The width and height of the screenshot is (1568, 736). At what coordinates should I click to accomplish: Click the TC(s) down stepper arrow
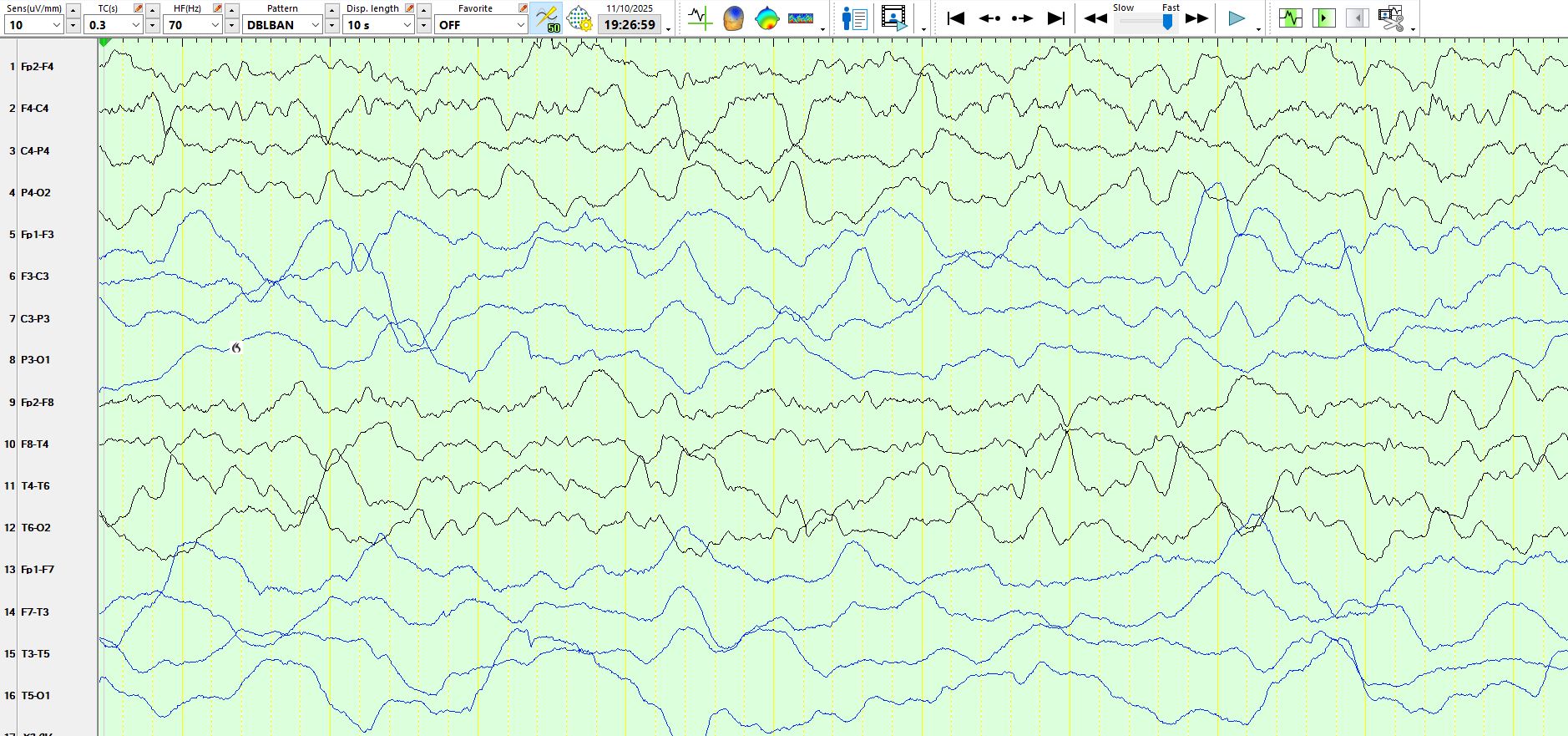coord(153,25)
